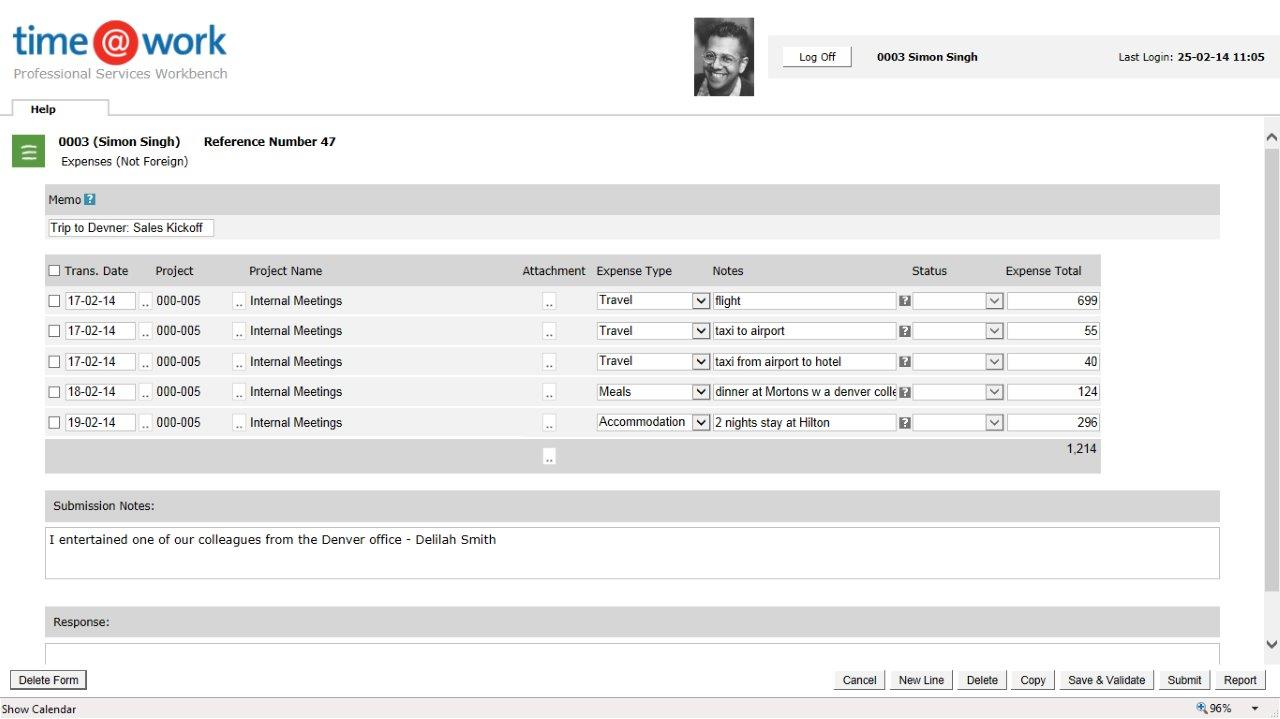The height and width of the screenshot is (719, 1280).
Task: Check the flight expense row checkbox
Action: click(54, 301)
